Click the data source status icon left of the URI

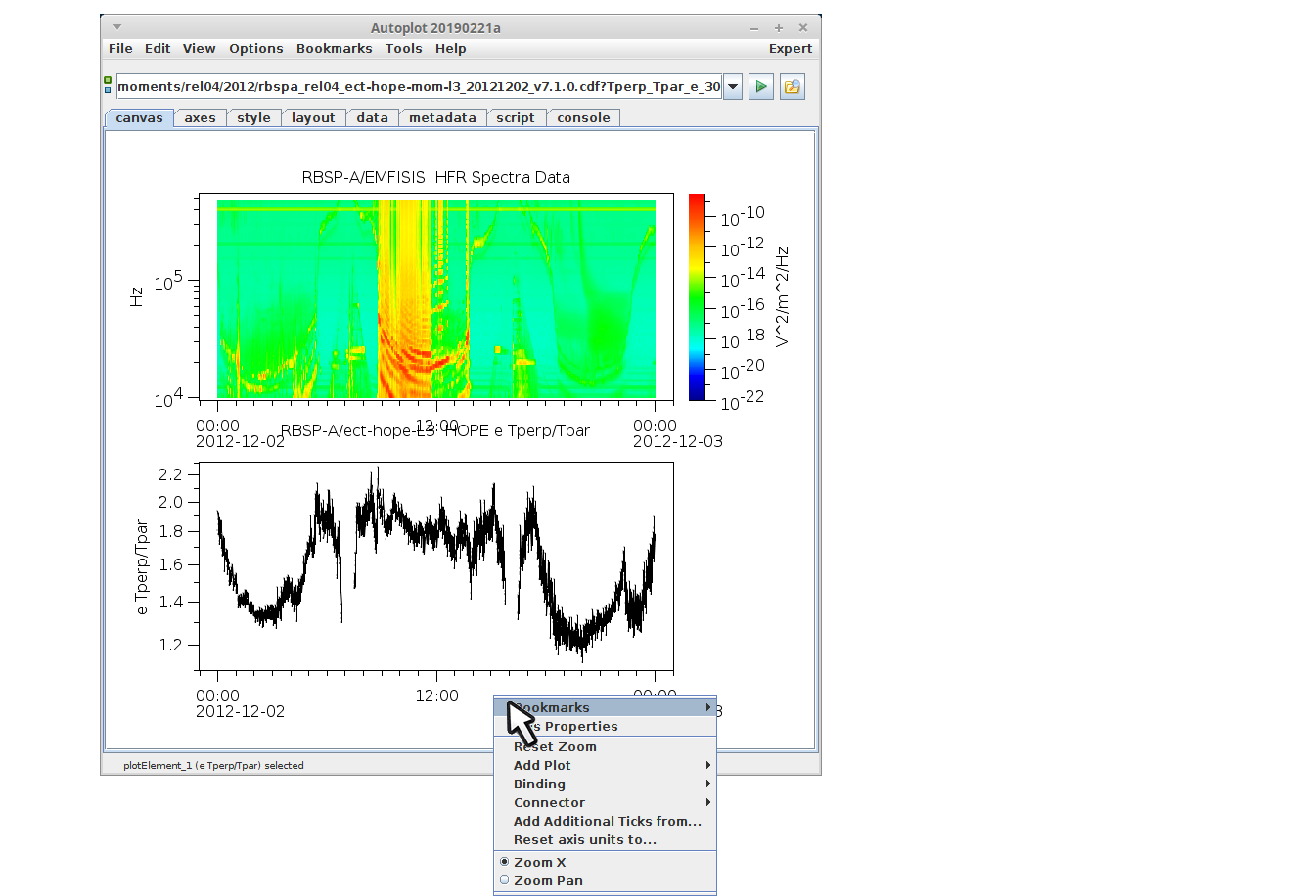(108, 86)
